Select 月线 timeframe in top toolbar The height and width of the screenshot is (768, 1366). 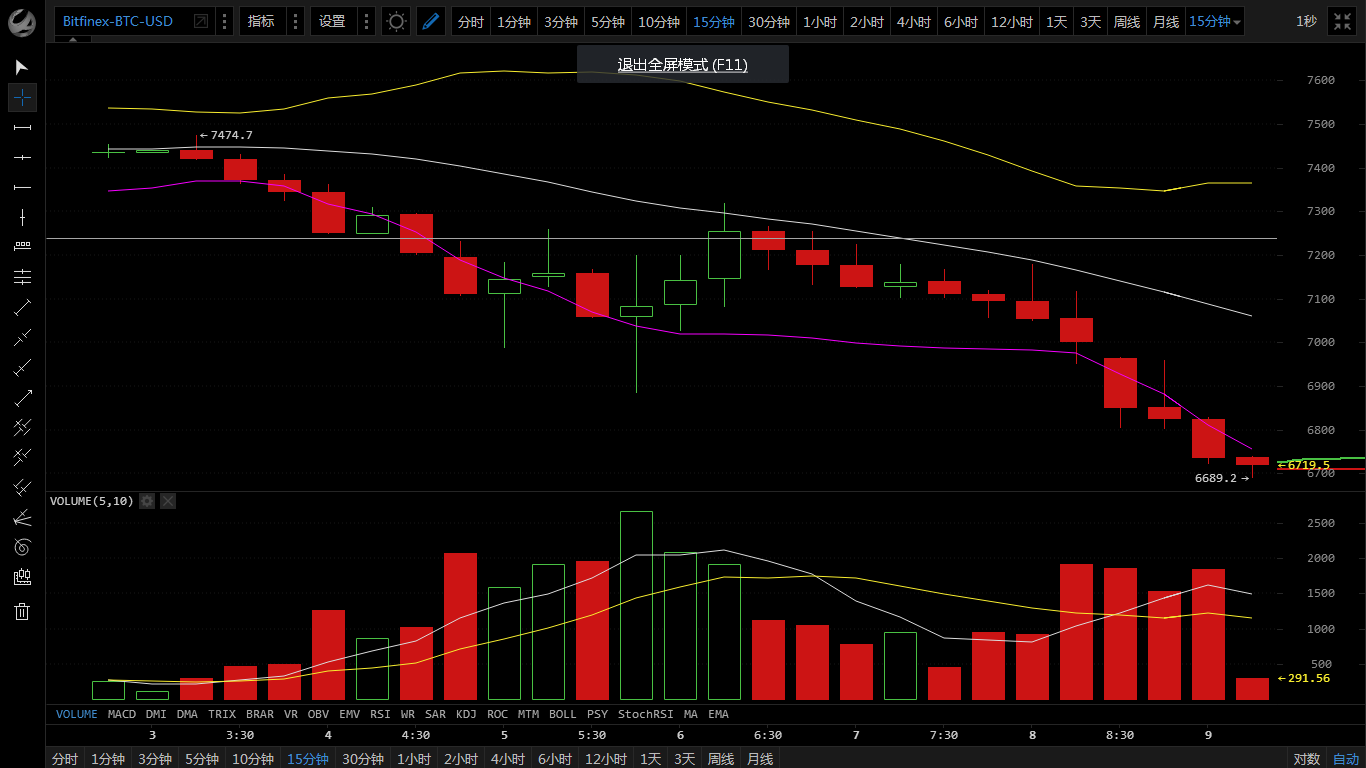tap(1166, 21)
